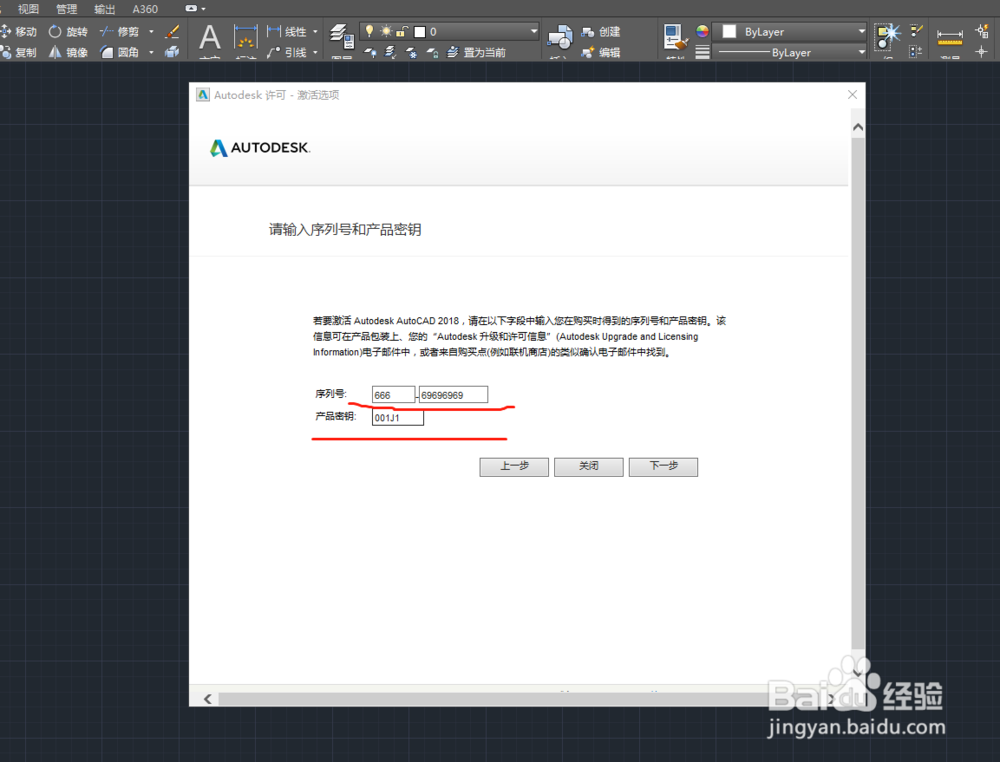Toggle the layer On/Off lightbulb icon
Screen dimensions: 1000x762
coord(369,31)
